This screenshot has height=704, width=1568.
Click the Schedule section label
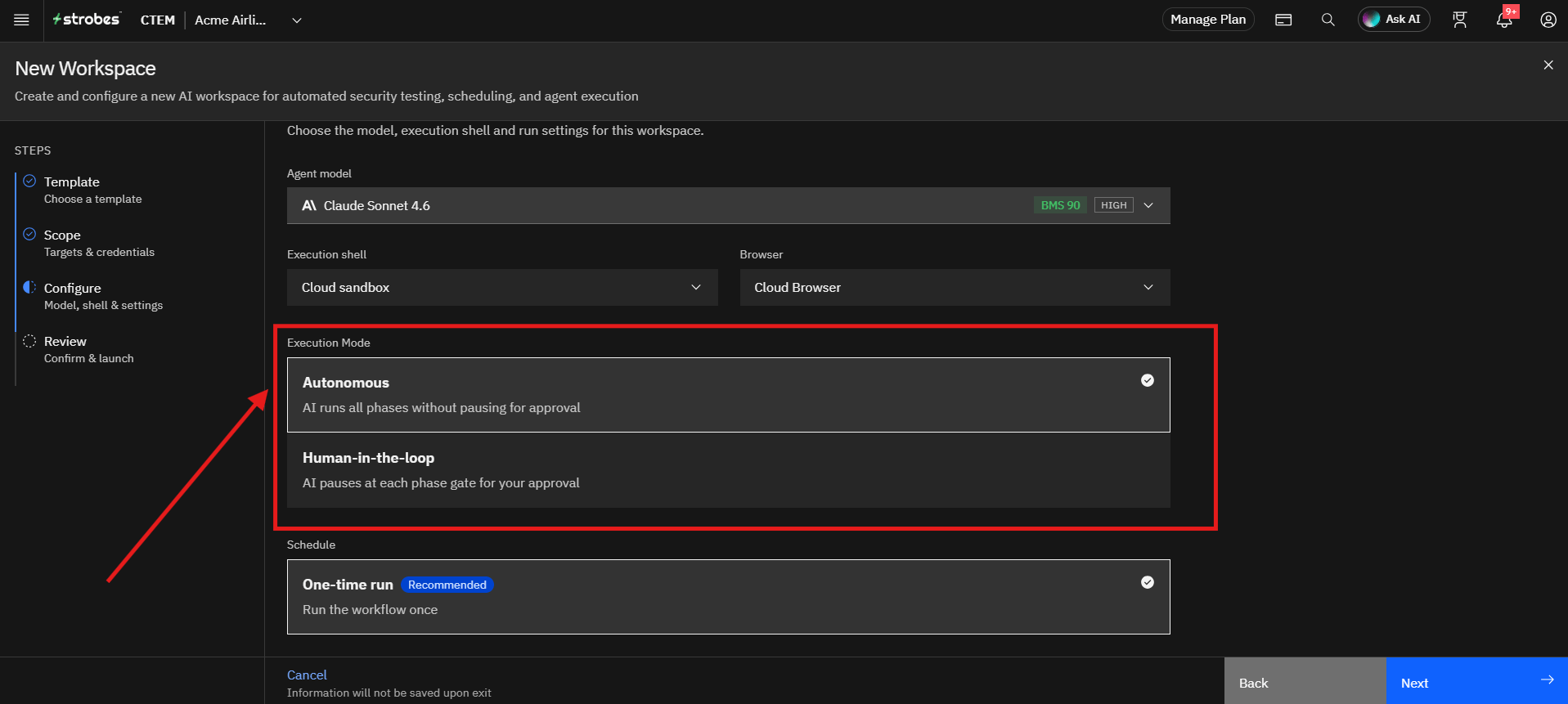pyautogui.click(x=311, y=545)
